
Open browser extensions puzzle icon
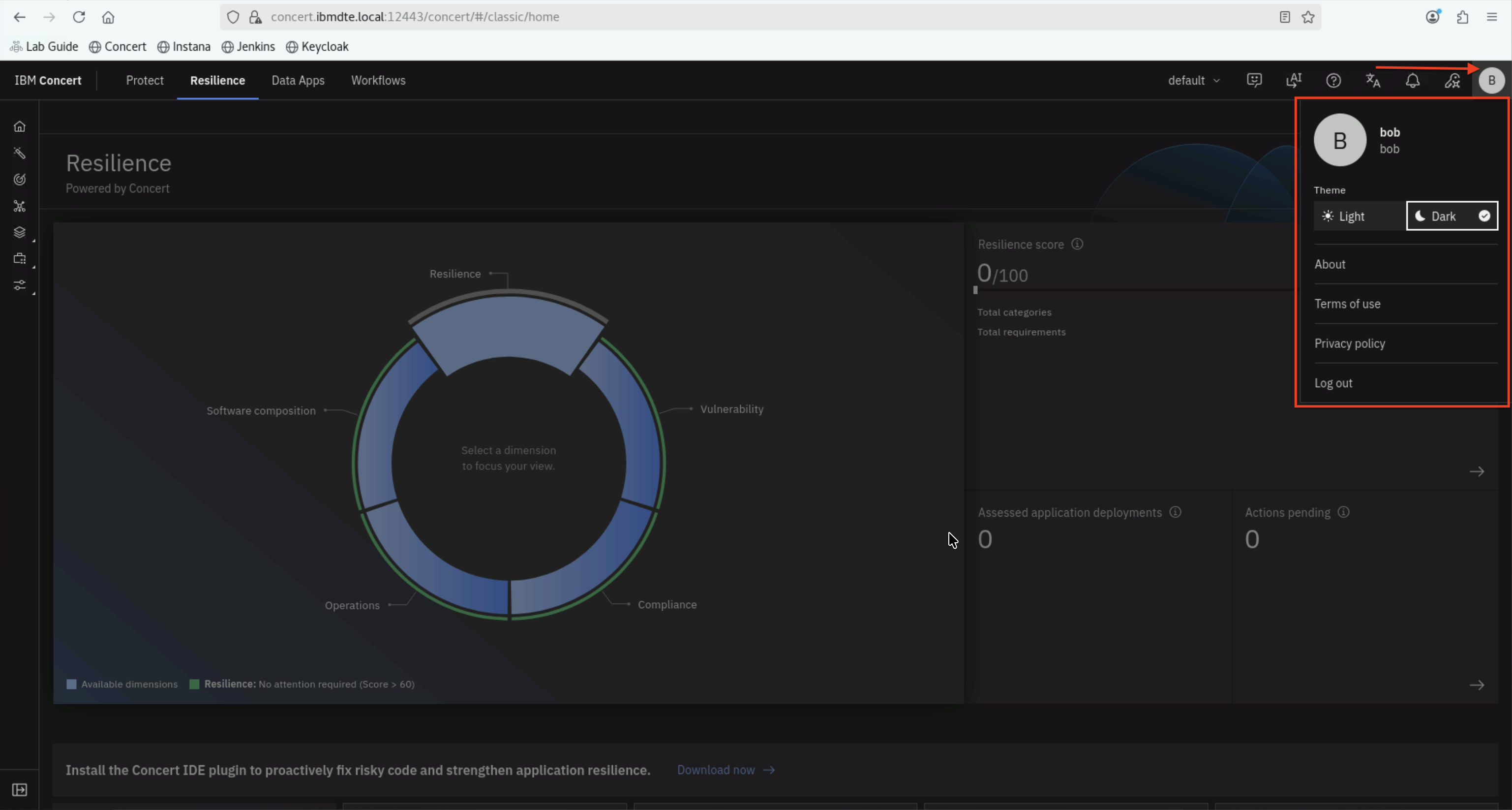1462,17
